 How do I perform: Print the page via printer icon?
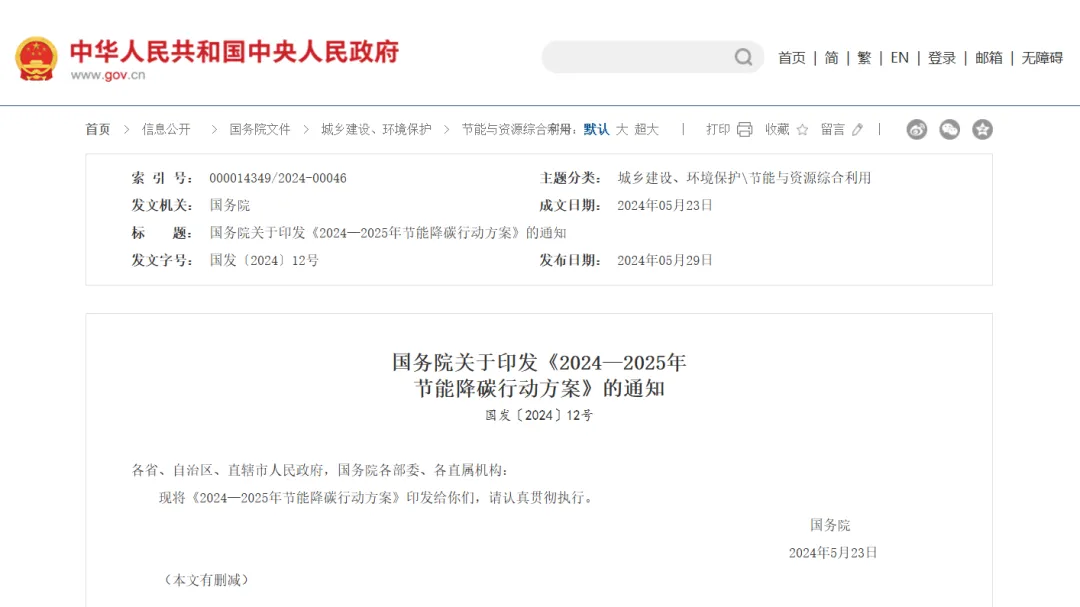pos(744,129)
